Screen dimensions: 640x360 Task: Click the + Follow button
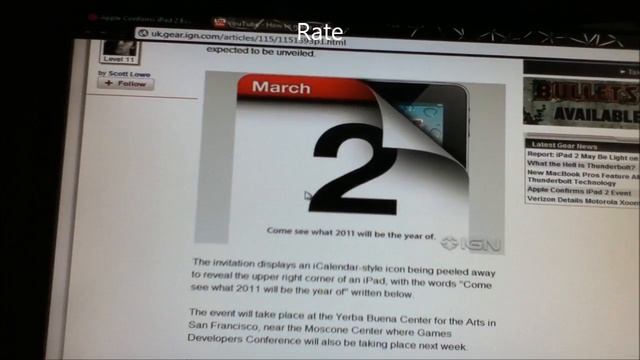(126, 84)
